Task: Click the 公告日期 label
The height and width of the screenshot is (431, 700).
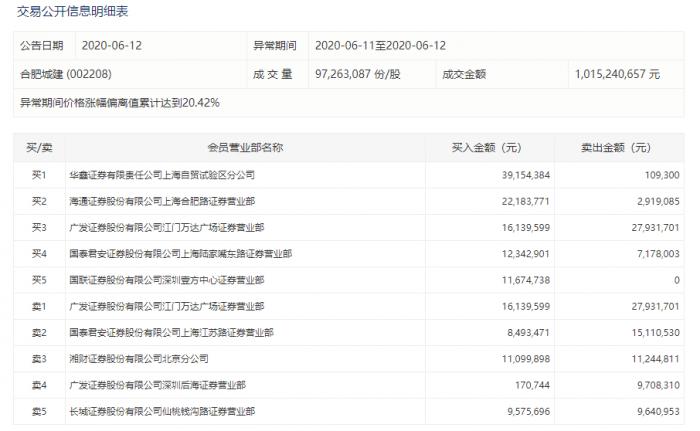Action: click(42, 46)
